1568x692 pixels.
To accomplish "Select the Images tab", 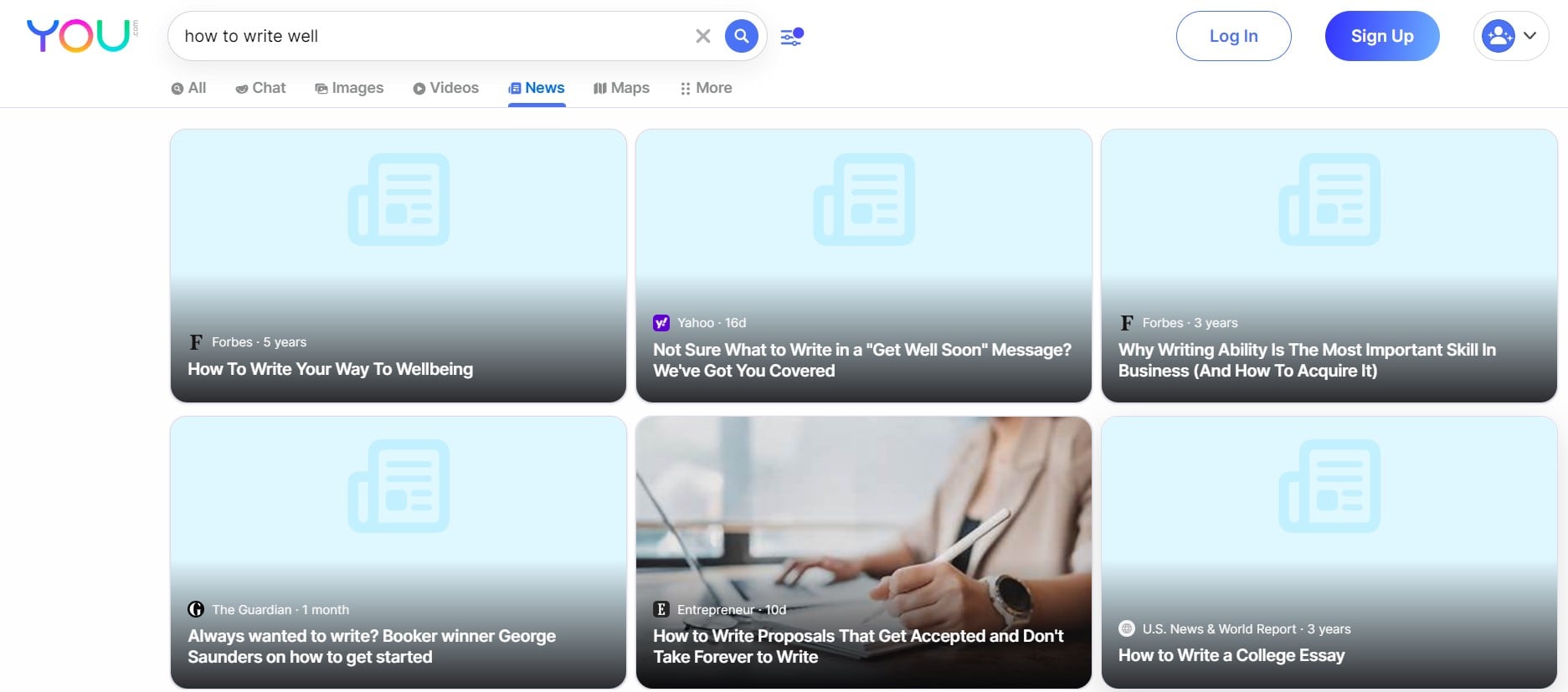I will click(349, 88).
